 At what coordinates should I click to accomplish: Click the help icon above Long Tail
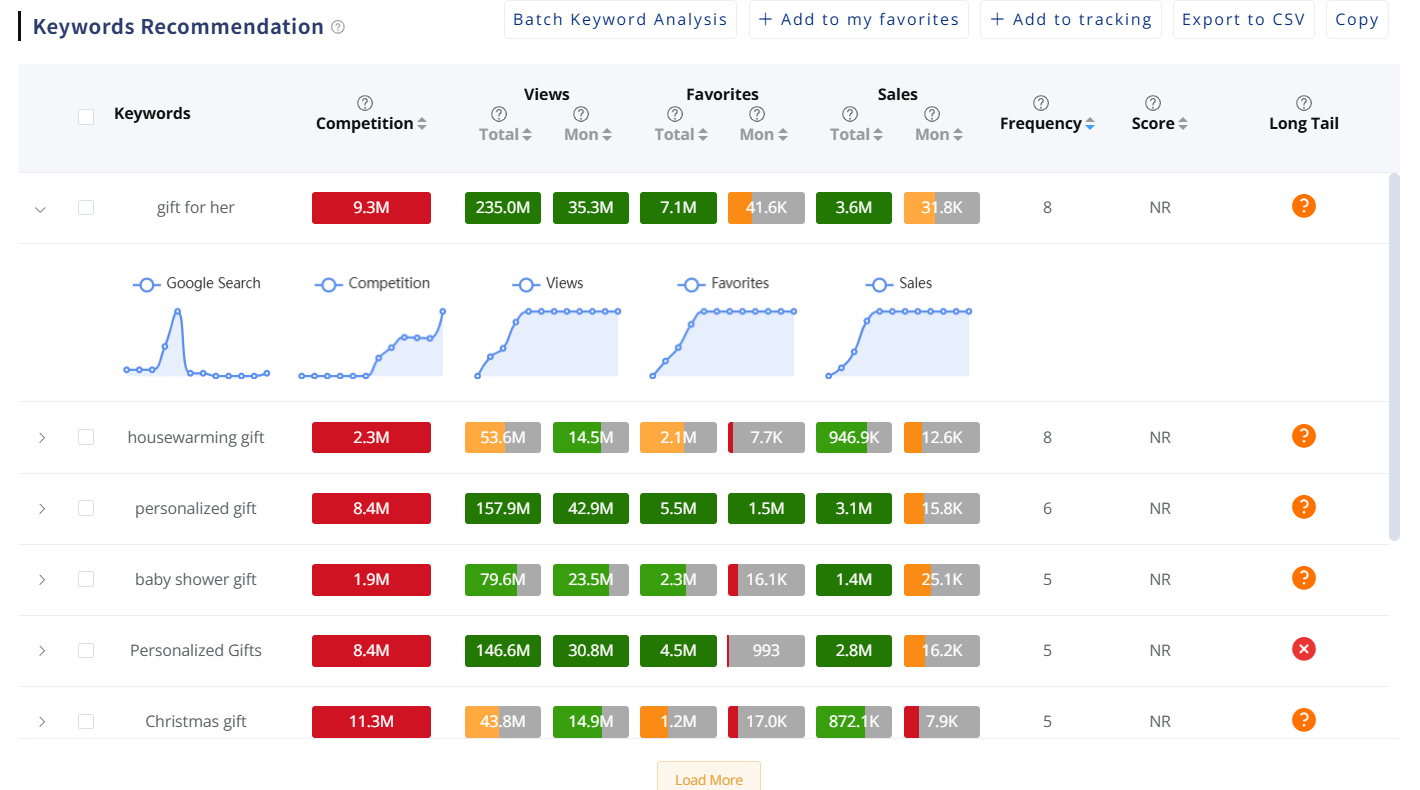[x=1304, y=103]
